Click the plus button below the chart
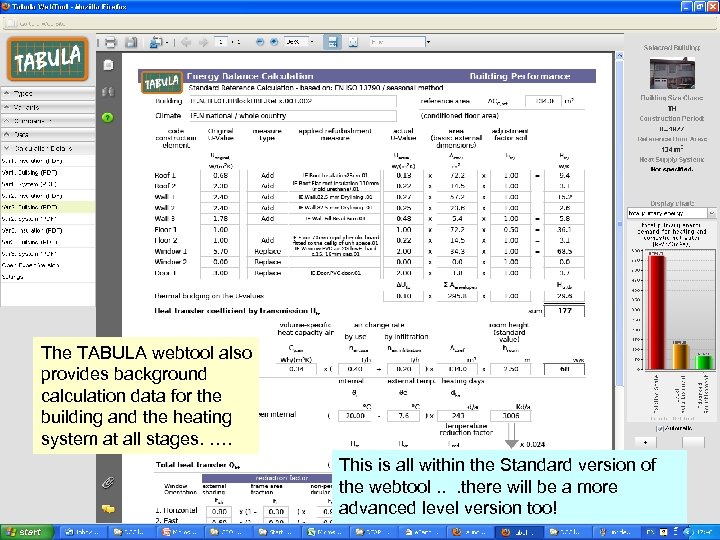The image size is (720, 540). [646, 442]
